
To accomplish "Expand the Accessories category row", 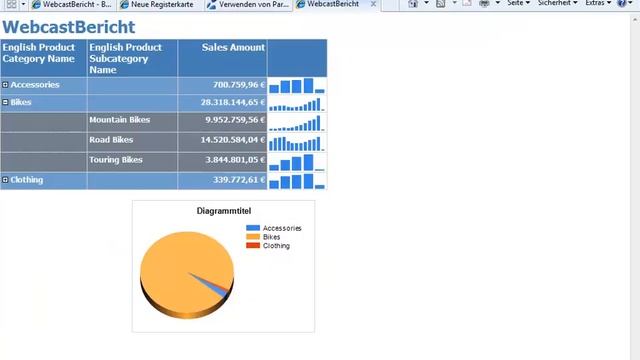I will [x=5, y=85].
